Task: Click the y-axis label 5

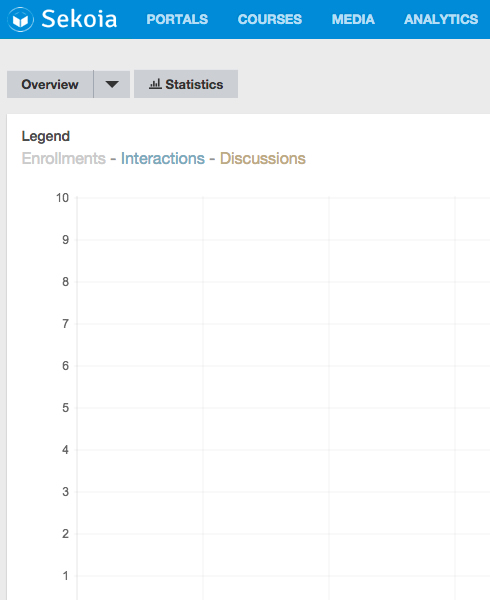Action: (x=65, y=408)
